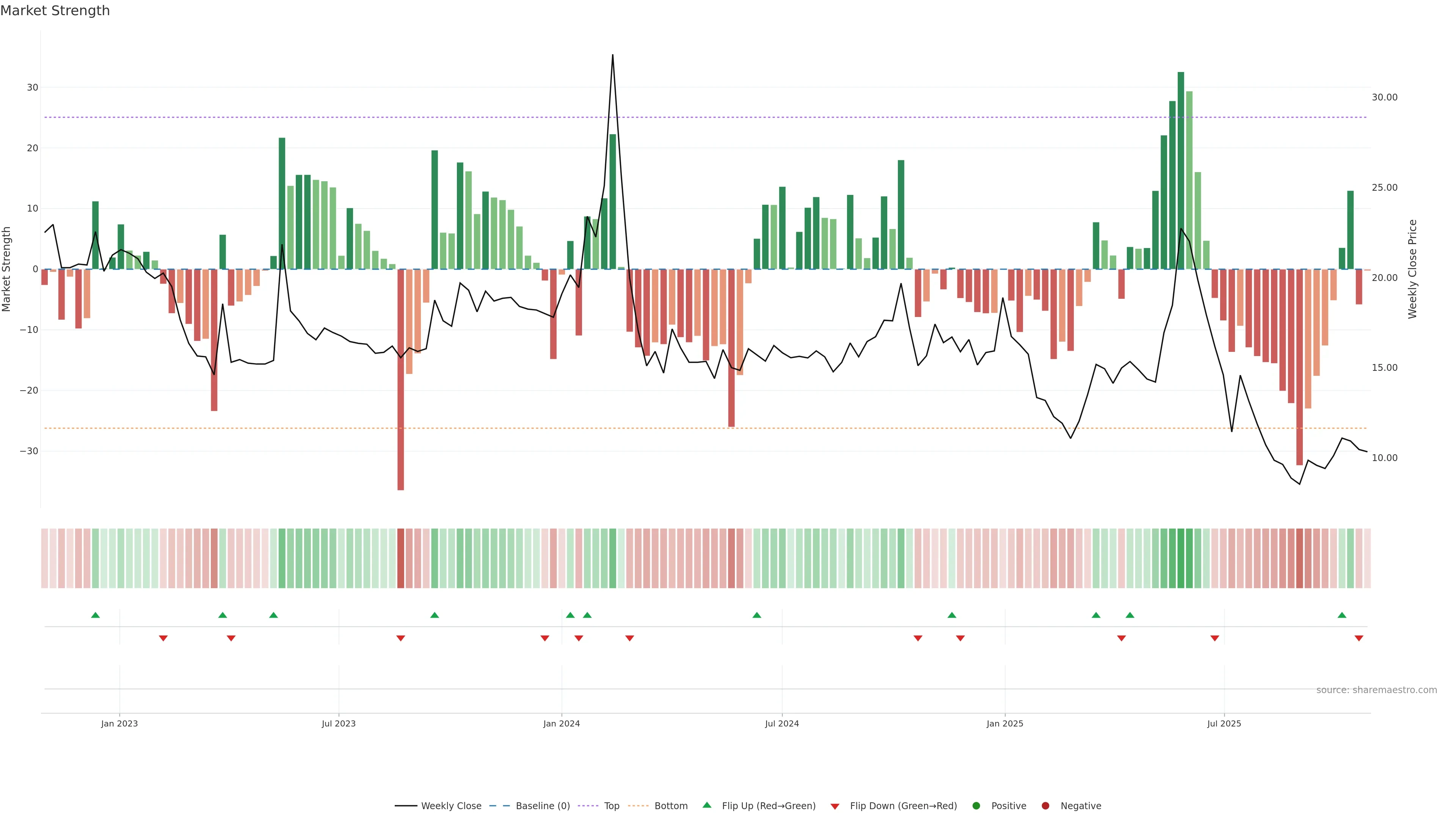Click the Jan 2024 x-axis label

click(x=561, y=723)
